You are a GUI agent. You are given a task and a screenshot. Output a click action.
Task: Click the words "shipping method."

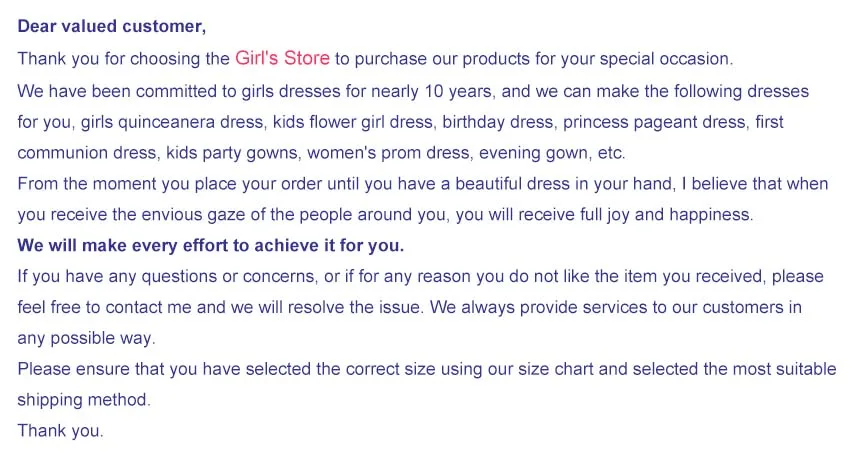point(84,400)
